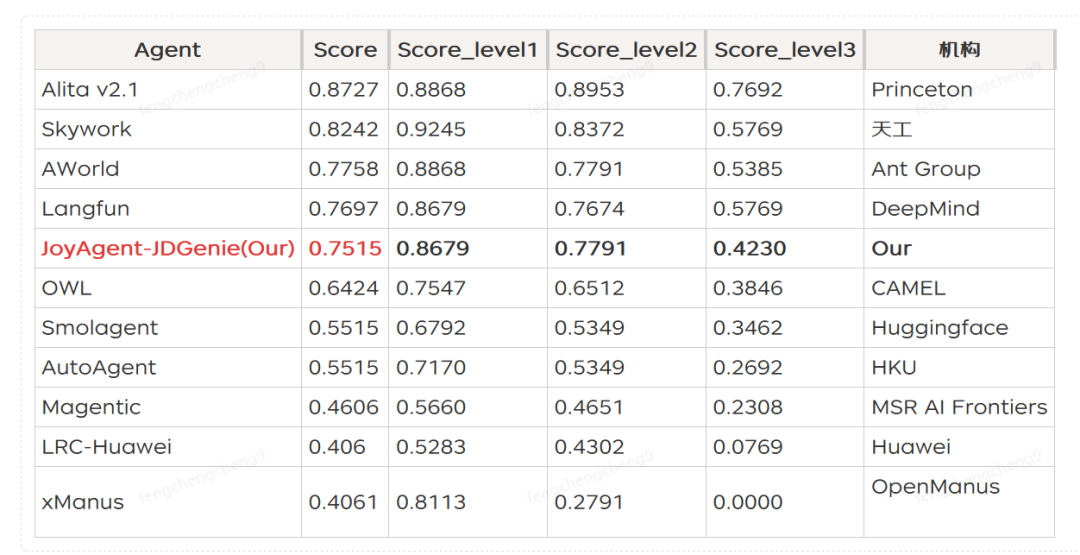
Task: Click score value 0.8727
Action: point(344,90)
